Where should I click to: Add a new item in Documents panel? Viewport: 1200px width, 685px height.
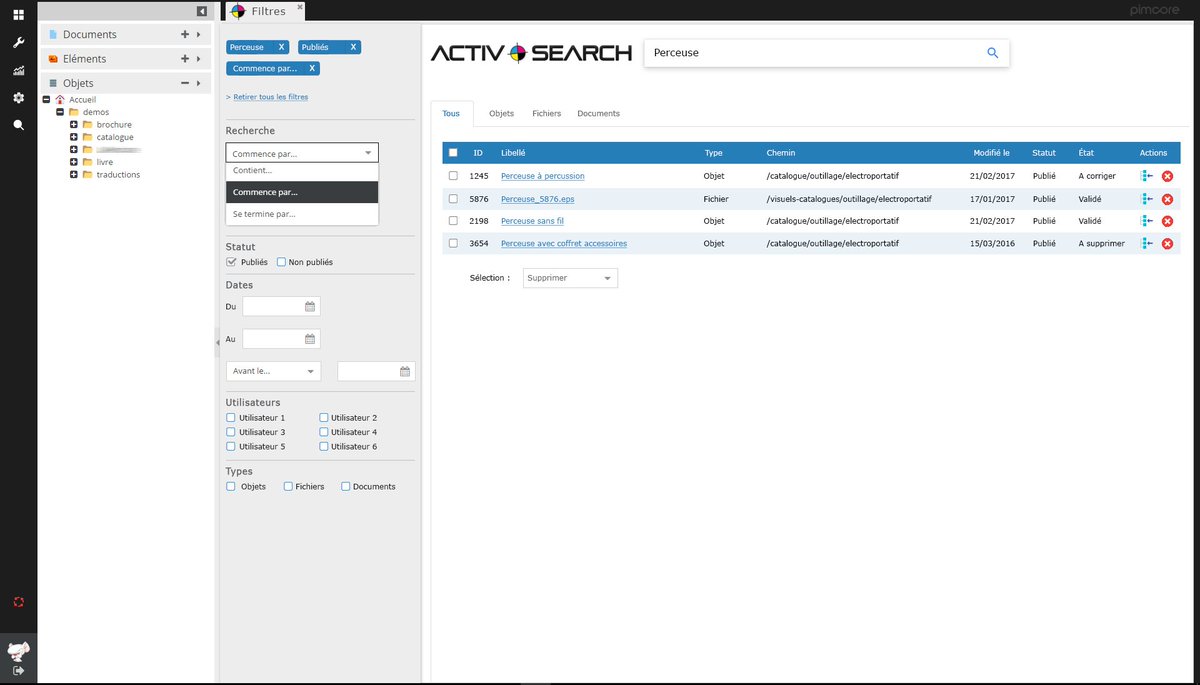(184, 34)
